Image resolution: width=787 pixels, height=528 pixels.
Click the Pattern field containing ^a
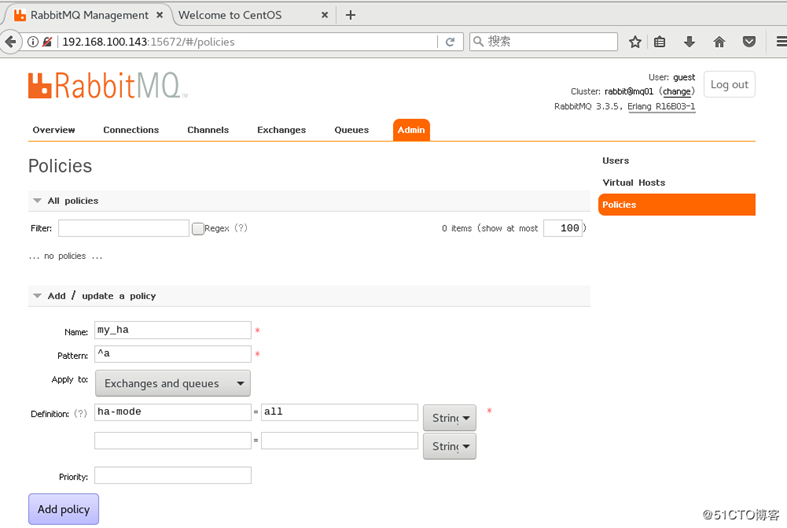173,354
